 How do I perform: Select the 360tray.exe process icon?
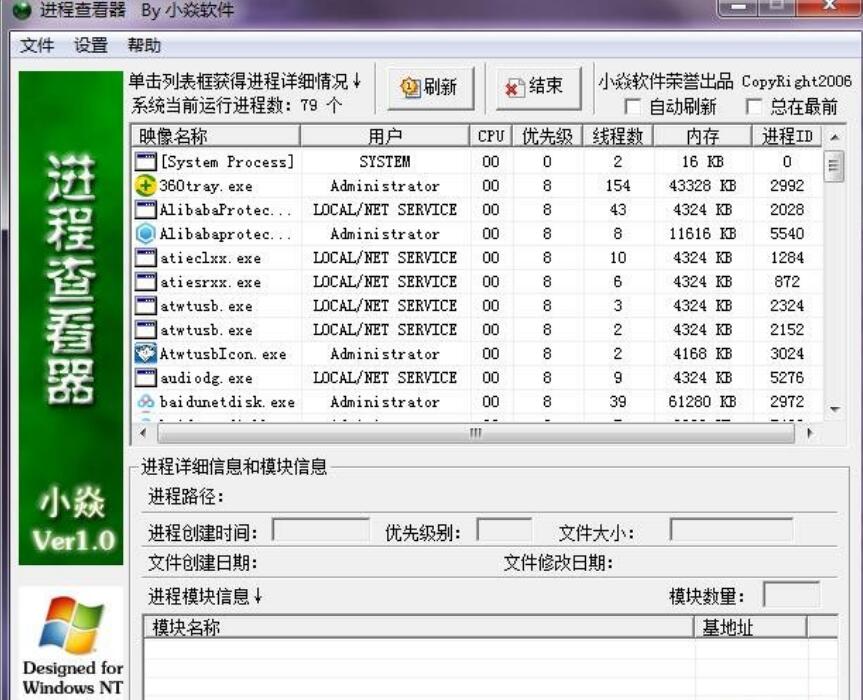click(x=145, y=185)
